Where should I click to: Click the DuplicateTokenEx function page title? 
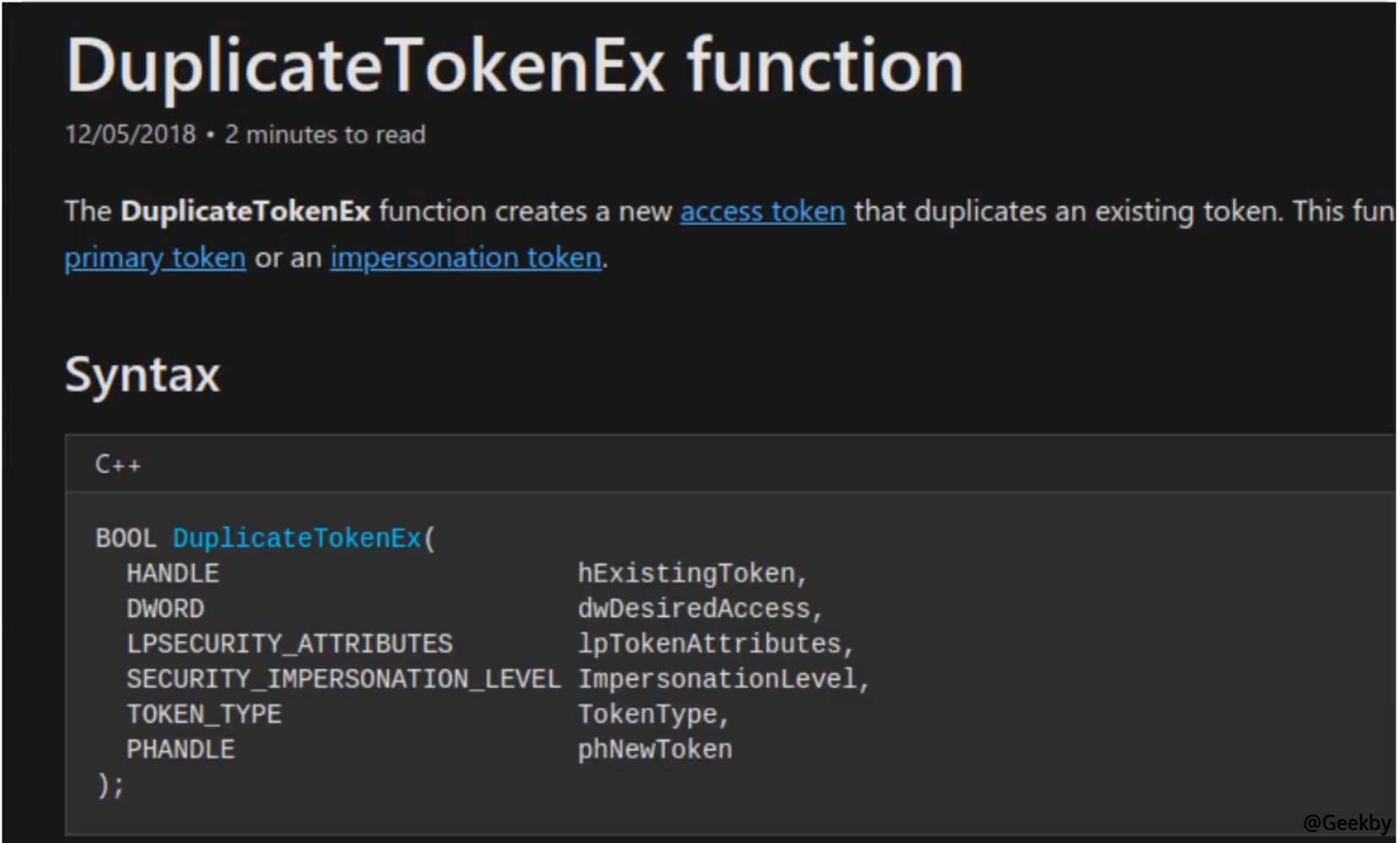[x=514, y=66]
